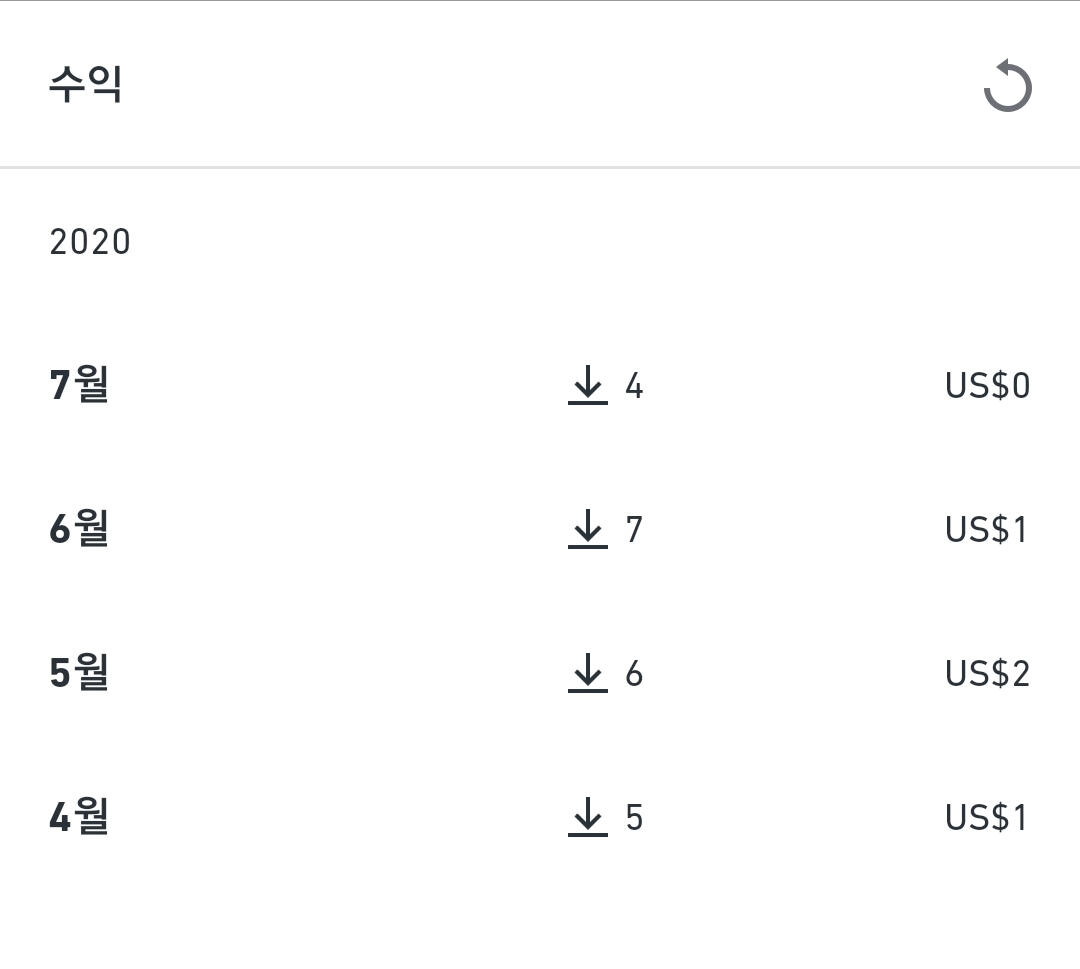Click download count 6 for 5월

tap(634, 674)
